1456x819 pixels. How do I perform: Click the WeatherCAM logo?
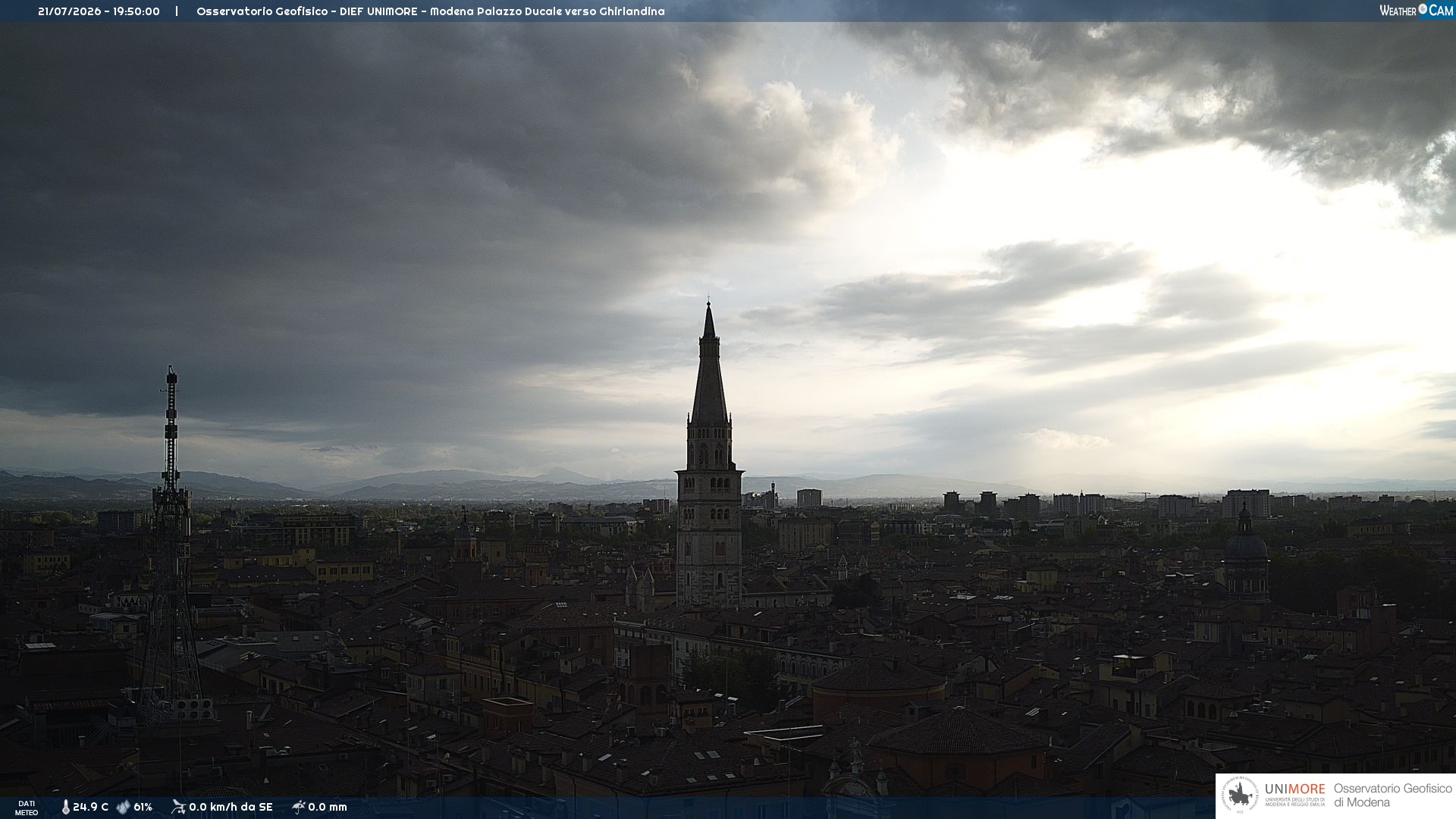tap(1416, 11)
